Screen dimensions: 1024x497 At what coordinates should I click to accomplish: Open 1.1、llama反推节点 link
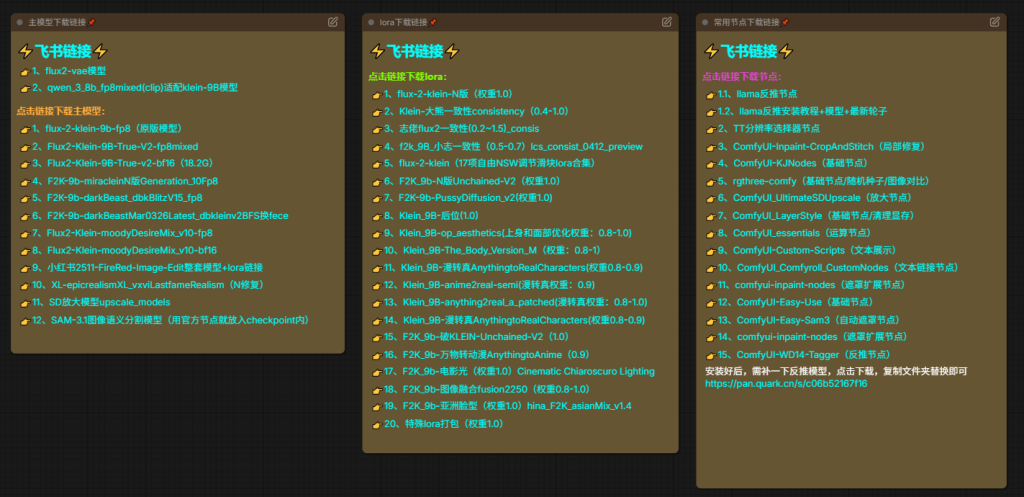click(x=758, y=94)
